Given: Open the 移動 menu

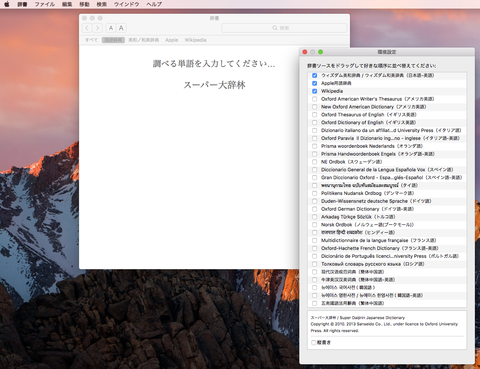Looking at the screenshot, I should (84, 4).
